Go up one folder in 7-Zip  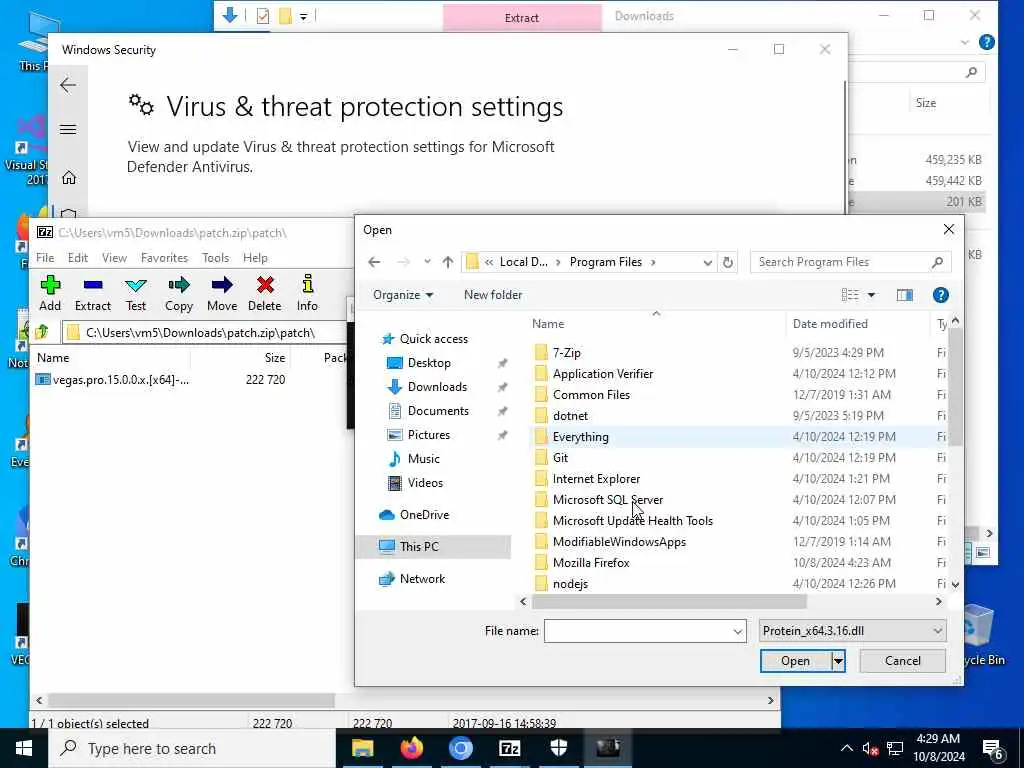(42, 332)
